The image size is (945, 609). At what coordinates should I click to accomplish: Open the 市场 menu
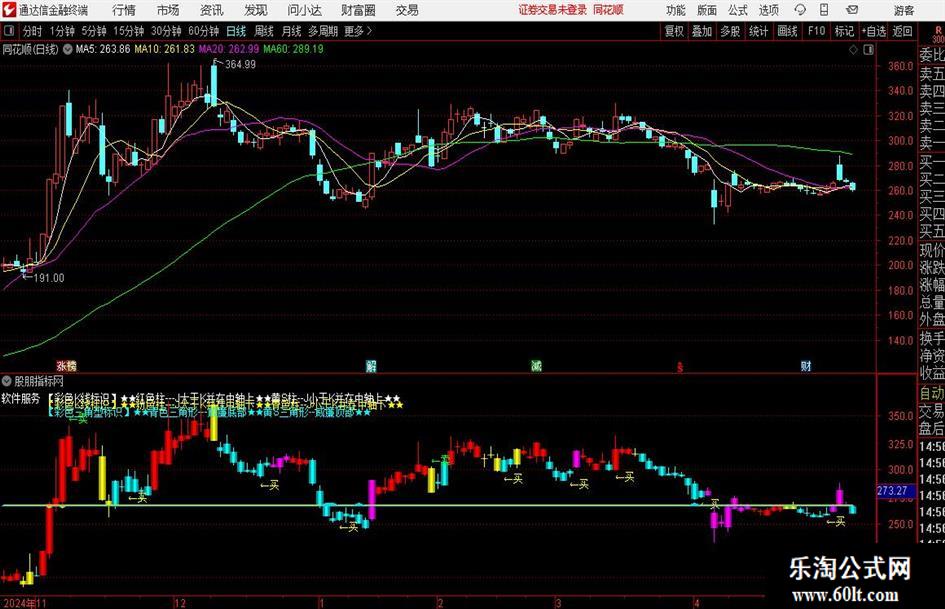[x=168, y=10]
